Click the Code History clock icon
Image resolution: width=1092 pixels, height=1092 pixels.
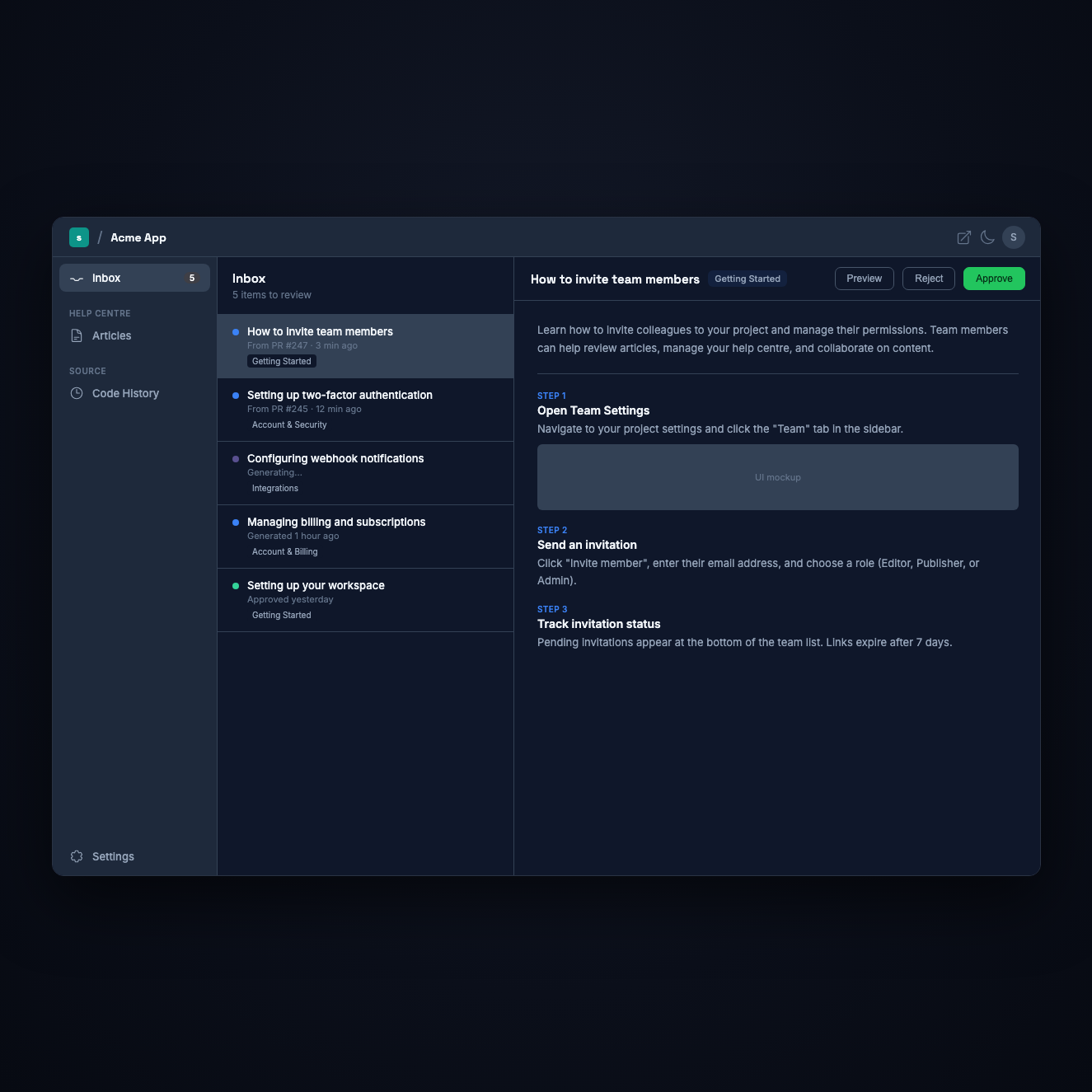point(77,393)
